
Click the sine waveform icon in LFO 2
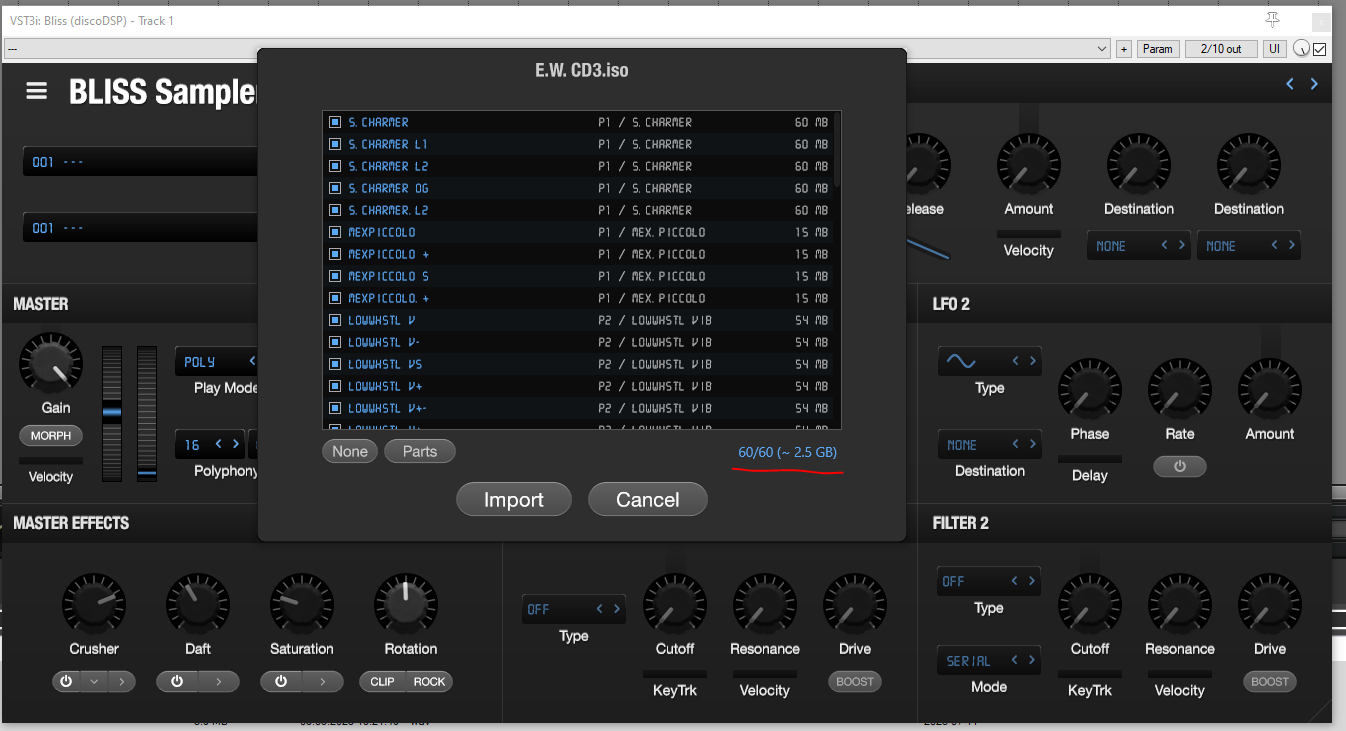[963, 361]
